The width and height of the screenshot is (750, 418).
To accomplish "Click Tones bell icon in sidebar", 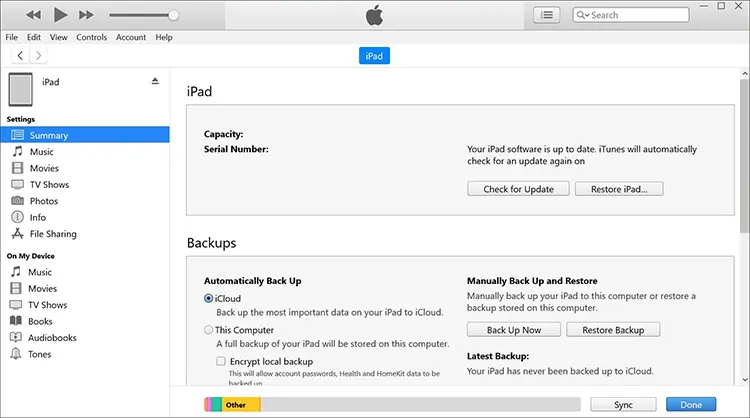I will [16, 354].
